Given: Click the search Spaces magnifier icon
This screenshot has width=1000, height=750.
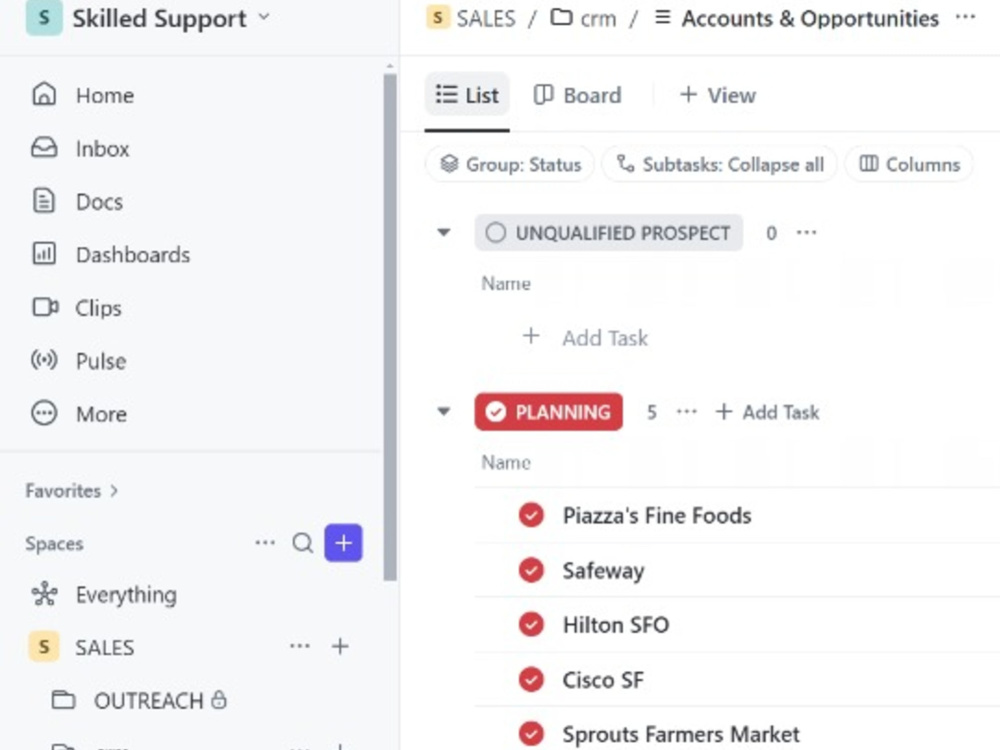Looking at the screenshot, I should click(x=303, y=543).
